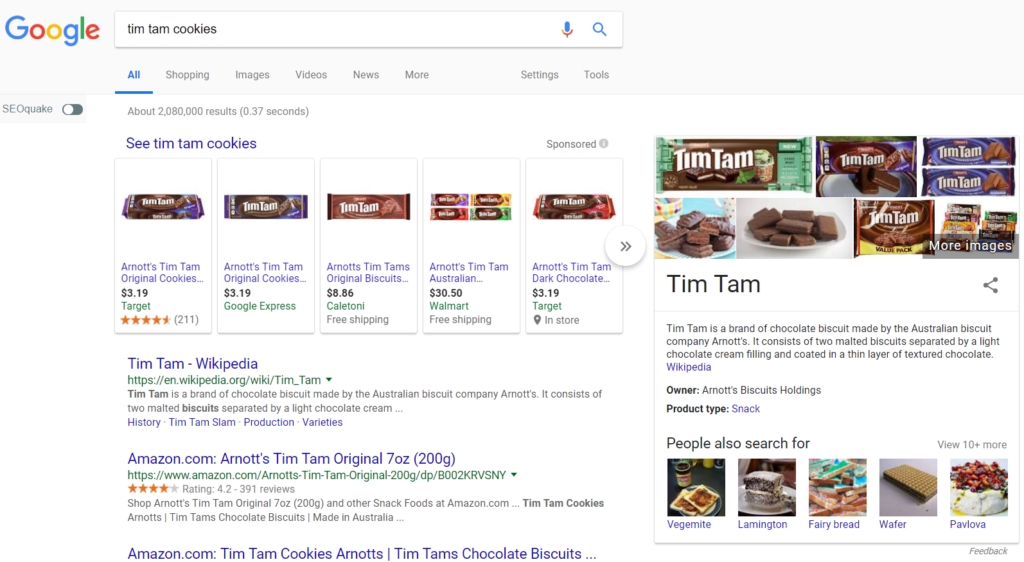Image resolution: width=1024 pixels, height=562 pixels.
Task: Open the Amazon Tim Tam Cookies Arnotts result
Action: pos(362,554)
